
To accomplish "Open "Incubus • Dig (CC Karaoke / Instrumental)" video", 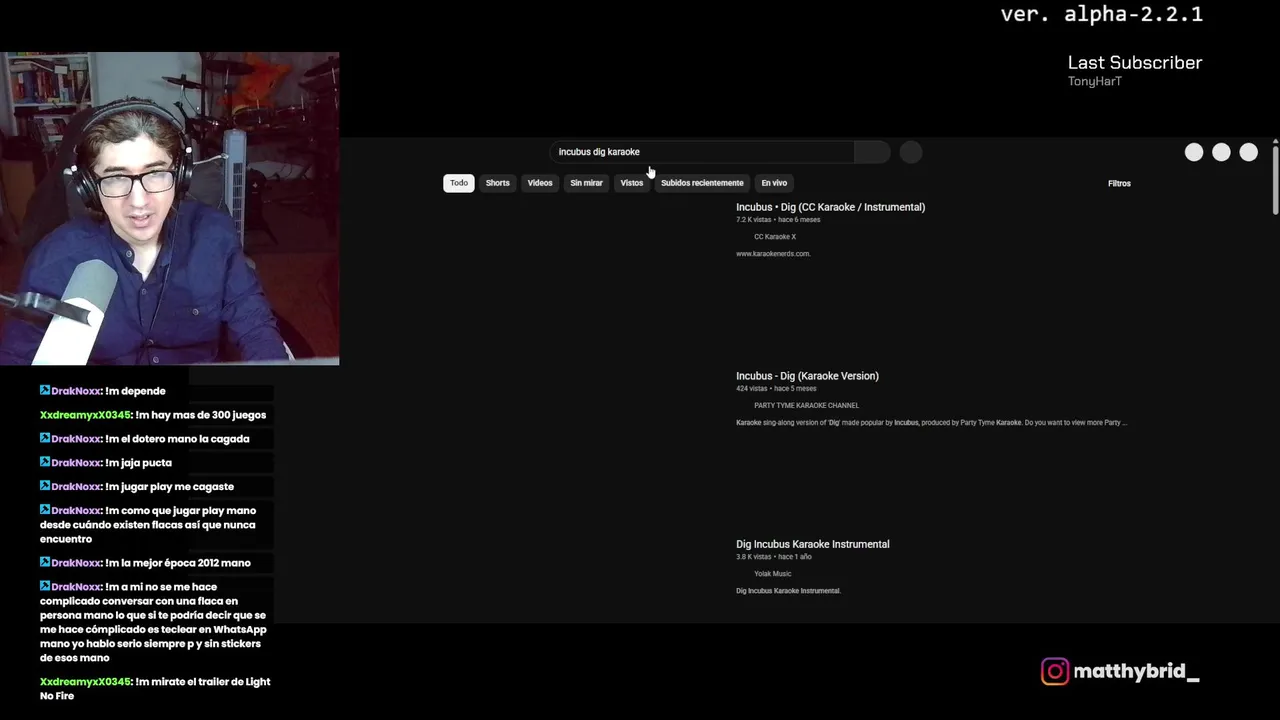I will (x=830, y=207).
